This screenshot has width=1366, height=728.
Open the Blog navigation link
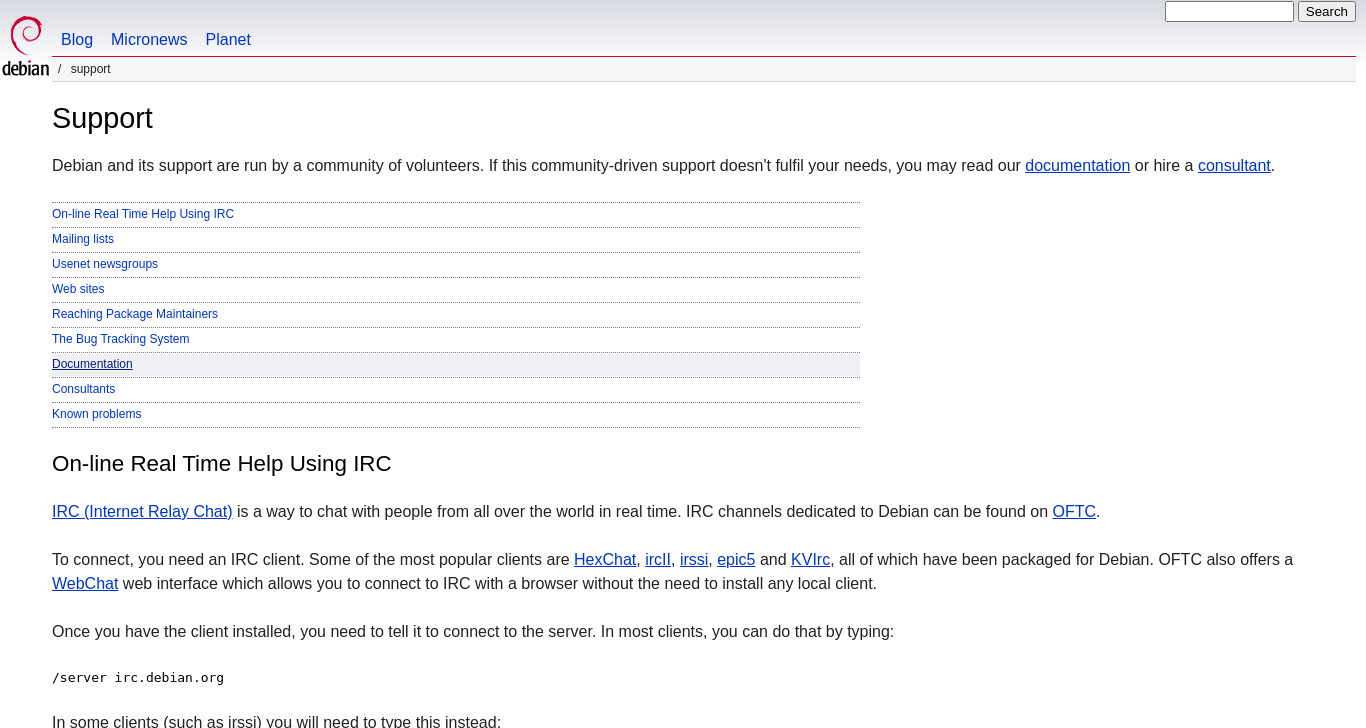pos(77,40)
